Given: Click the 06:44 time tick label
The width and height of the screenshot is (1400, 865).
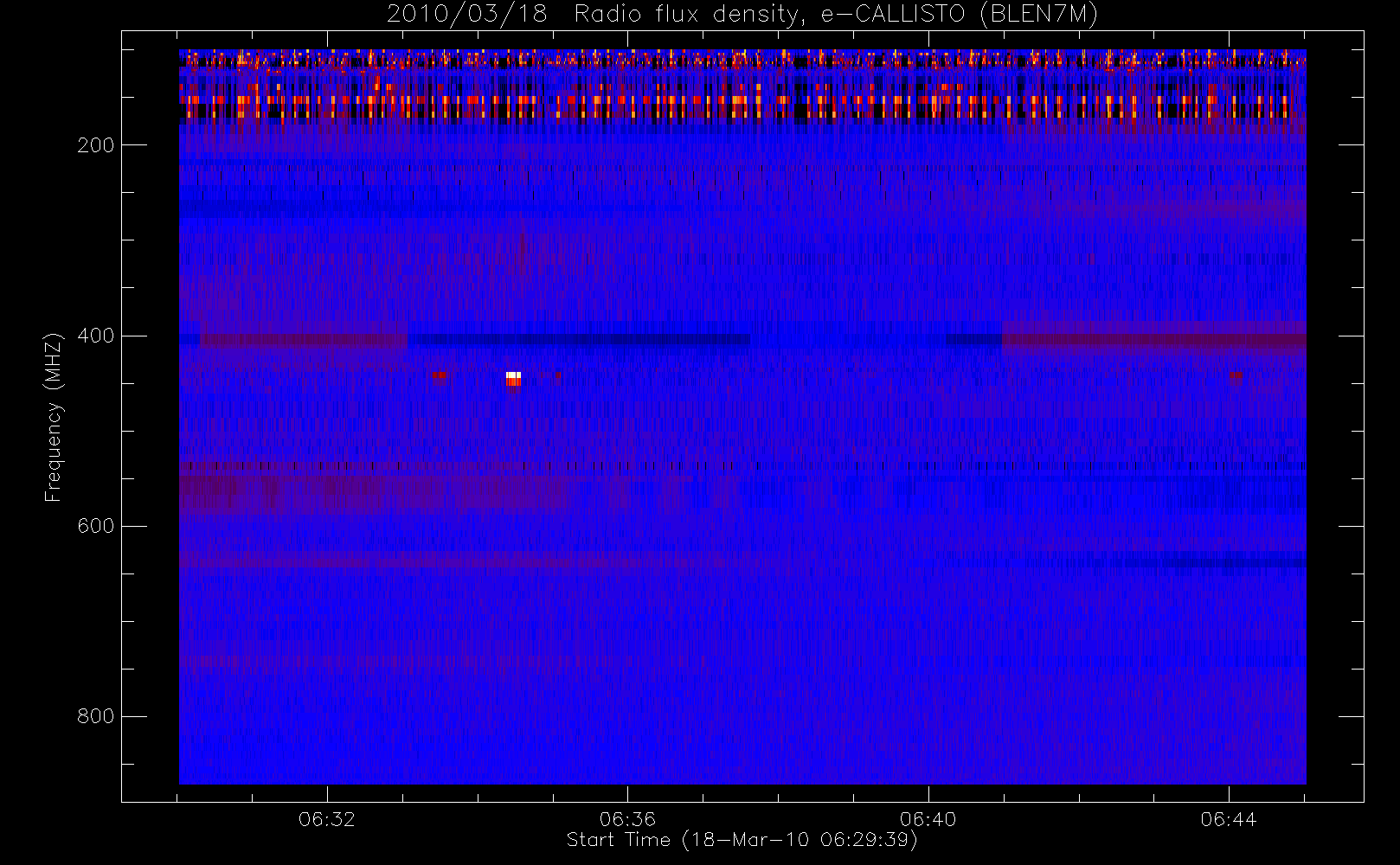Looking at the screenshot, I should [1228, 819].
